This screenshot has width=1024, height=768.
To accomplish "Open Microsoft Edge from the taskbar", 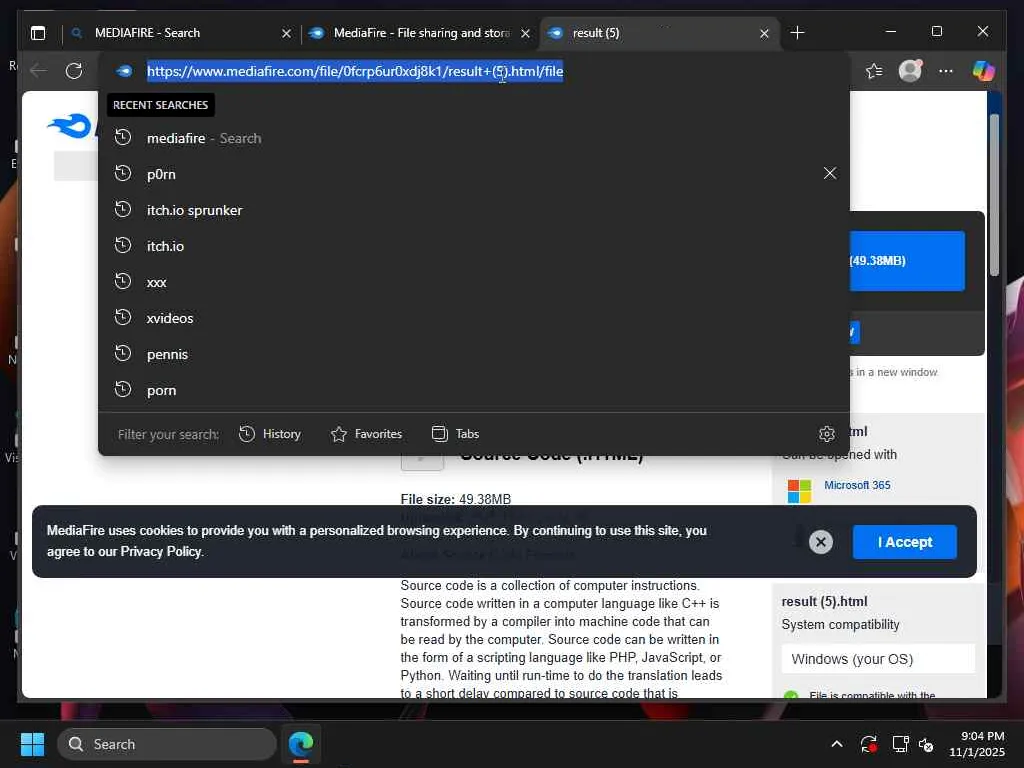I will (301, 744).
